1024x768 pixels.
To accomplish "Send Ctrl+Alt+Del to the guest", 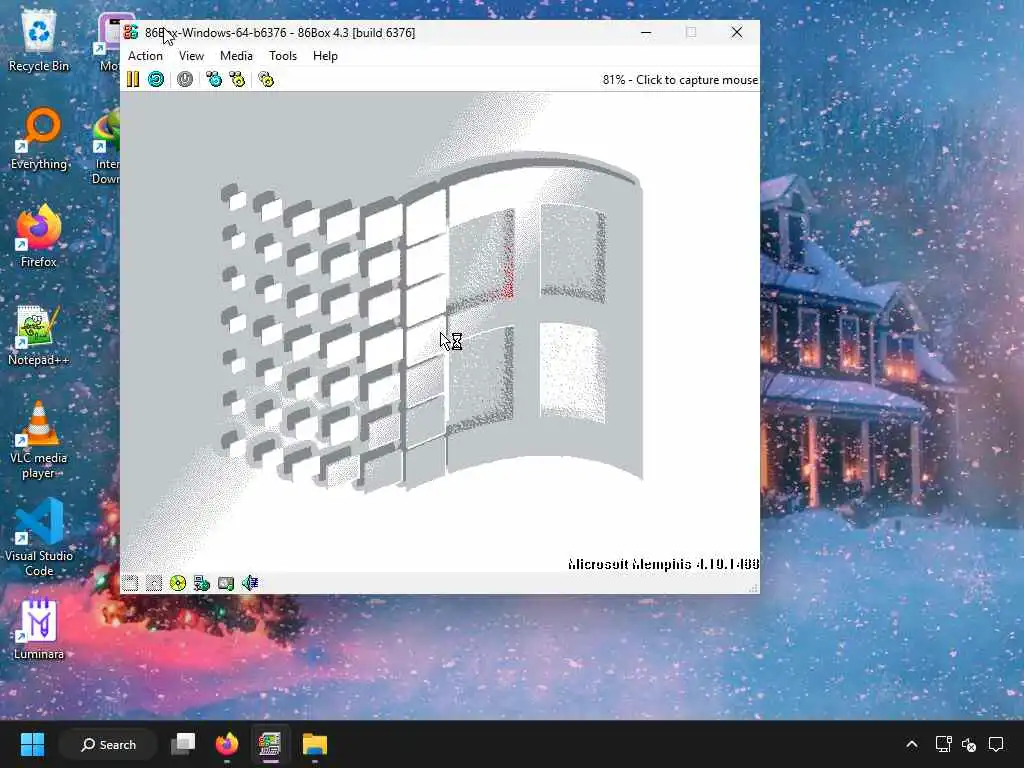I will click(x=214, y=80).
